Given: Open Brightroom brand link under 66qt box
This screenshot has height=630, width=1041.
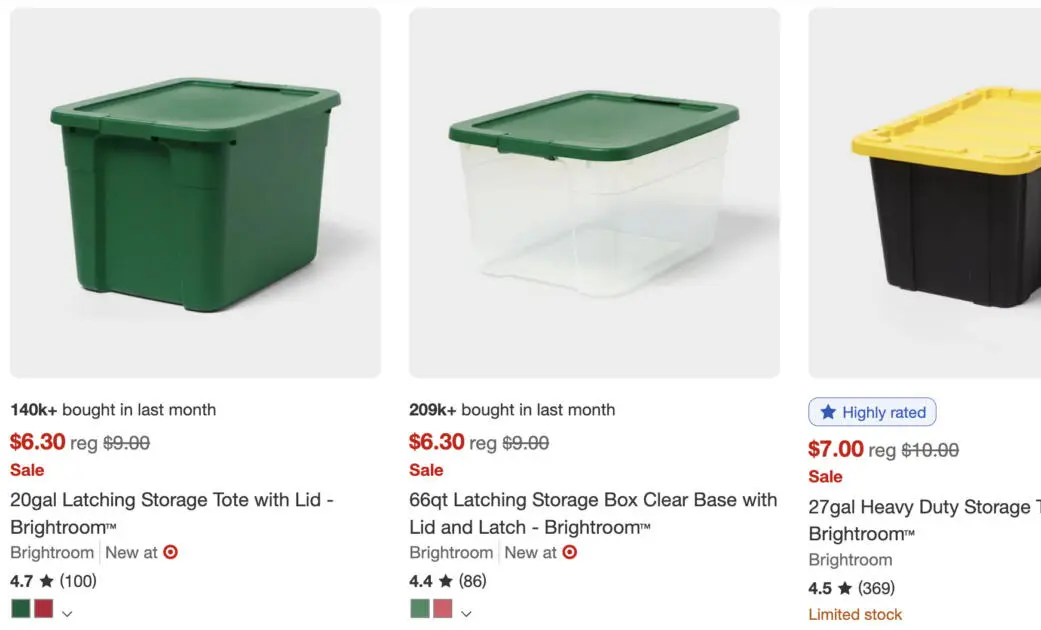Looking at the screenshot, I should click(451, 552).
